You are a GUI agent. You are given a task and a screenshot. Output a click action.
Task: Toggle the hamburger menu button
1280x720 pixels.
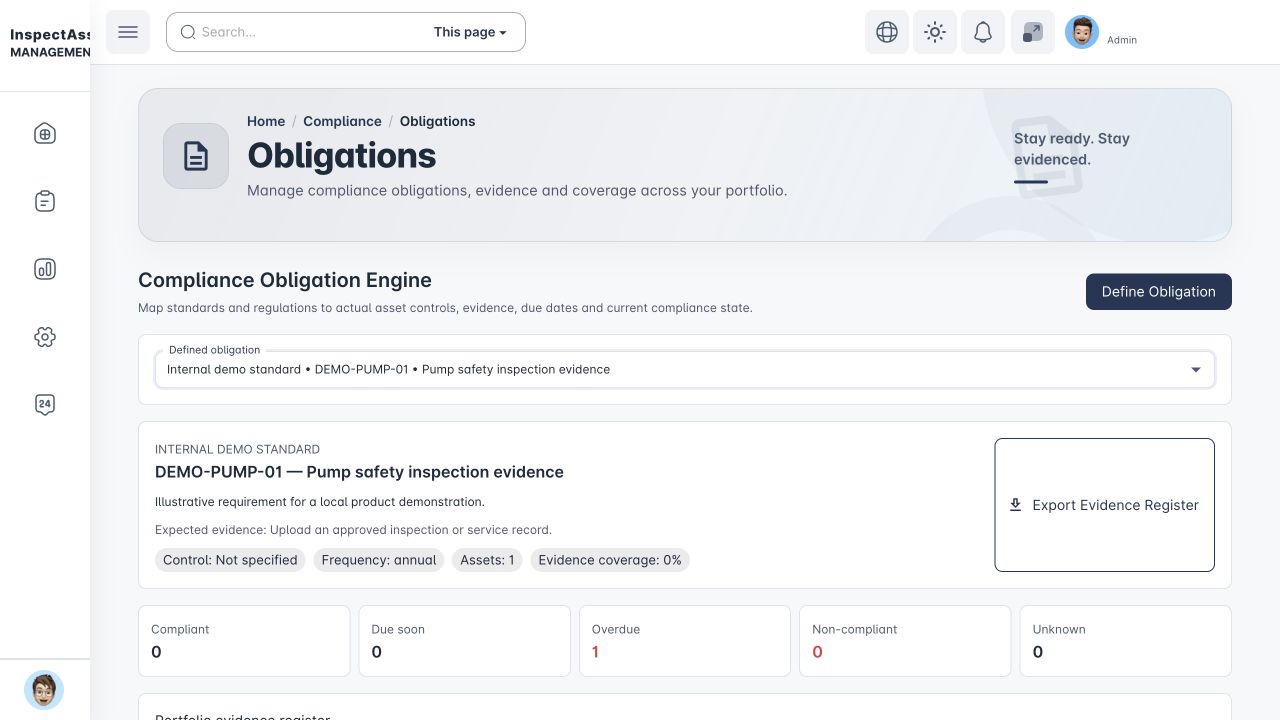(x=128, y=32)
